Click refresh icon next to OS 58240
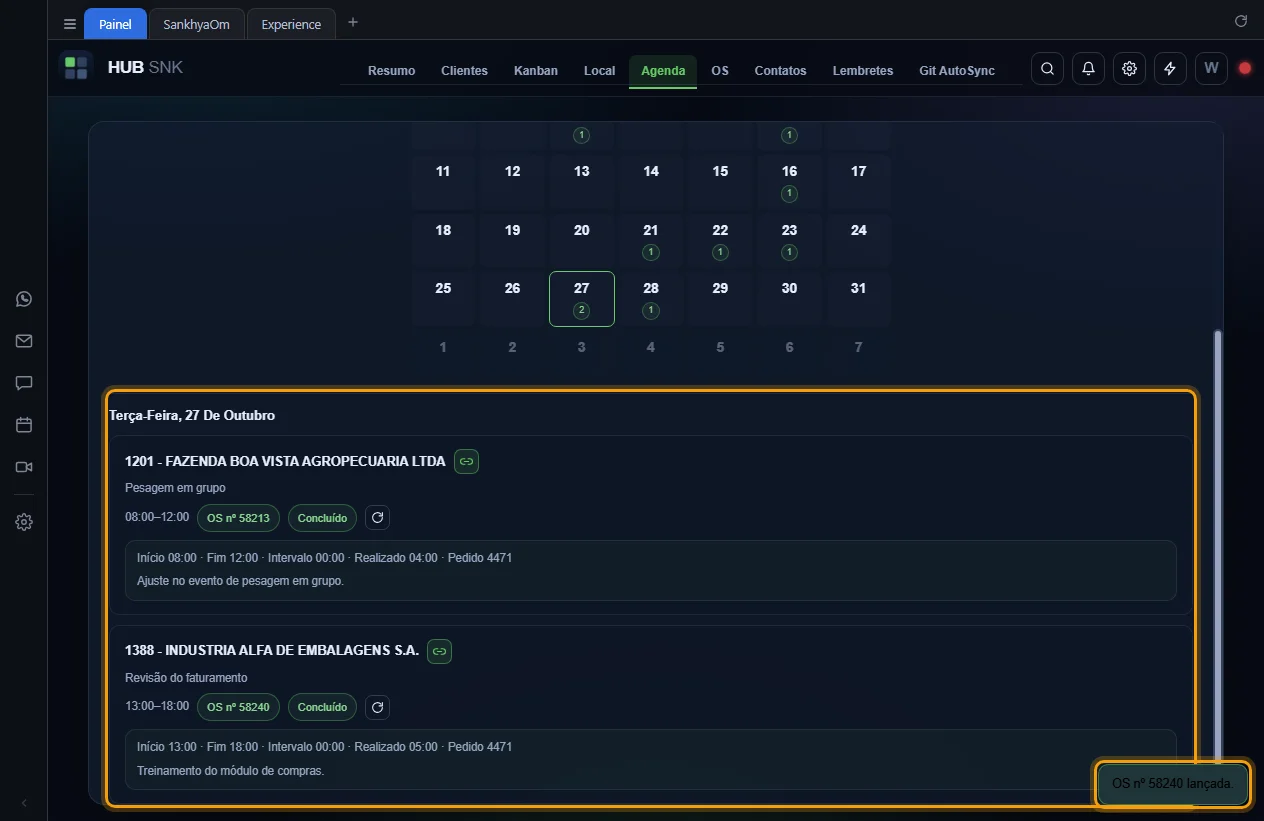1264x821 pixels. click(x=377, y=707)
